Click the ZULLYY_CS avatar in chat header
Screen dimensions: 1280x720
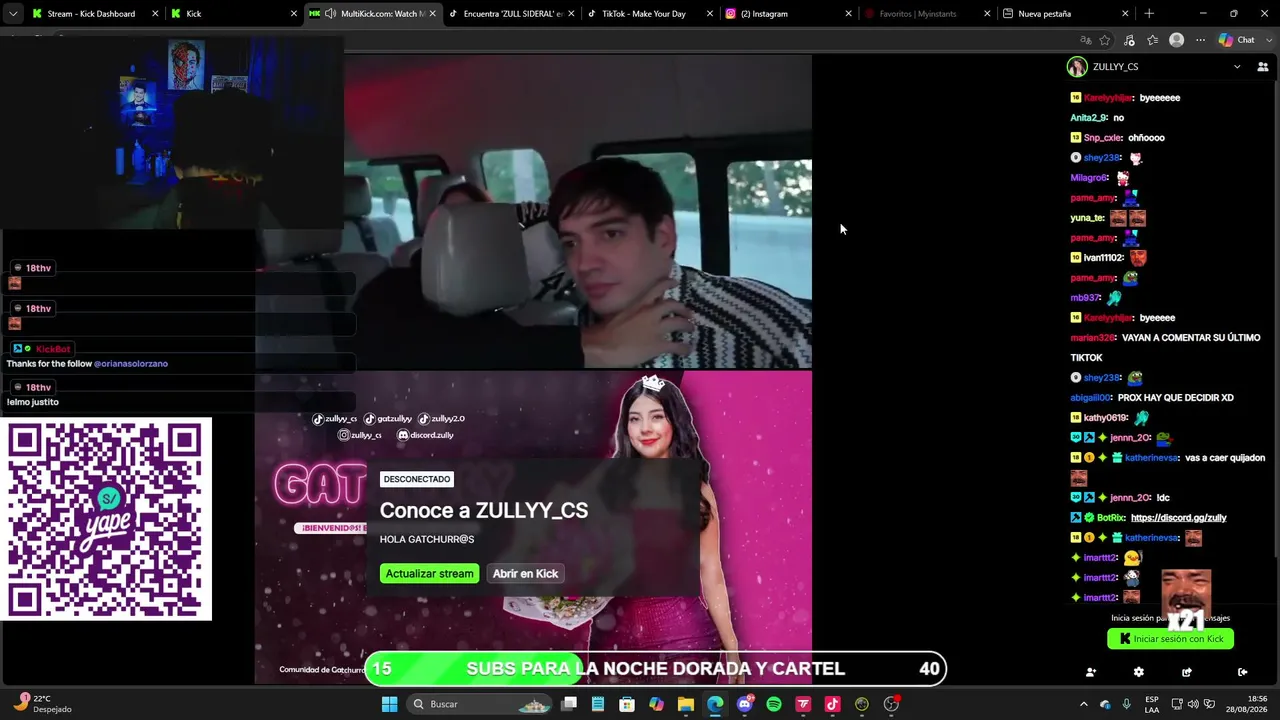point(1077,67)
